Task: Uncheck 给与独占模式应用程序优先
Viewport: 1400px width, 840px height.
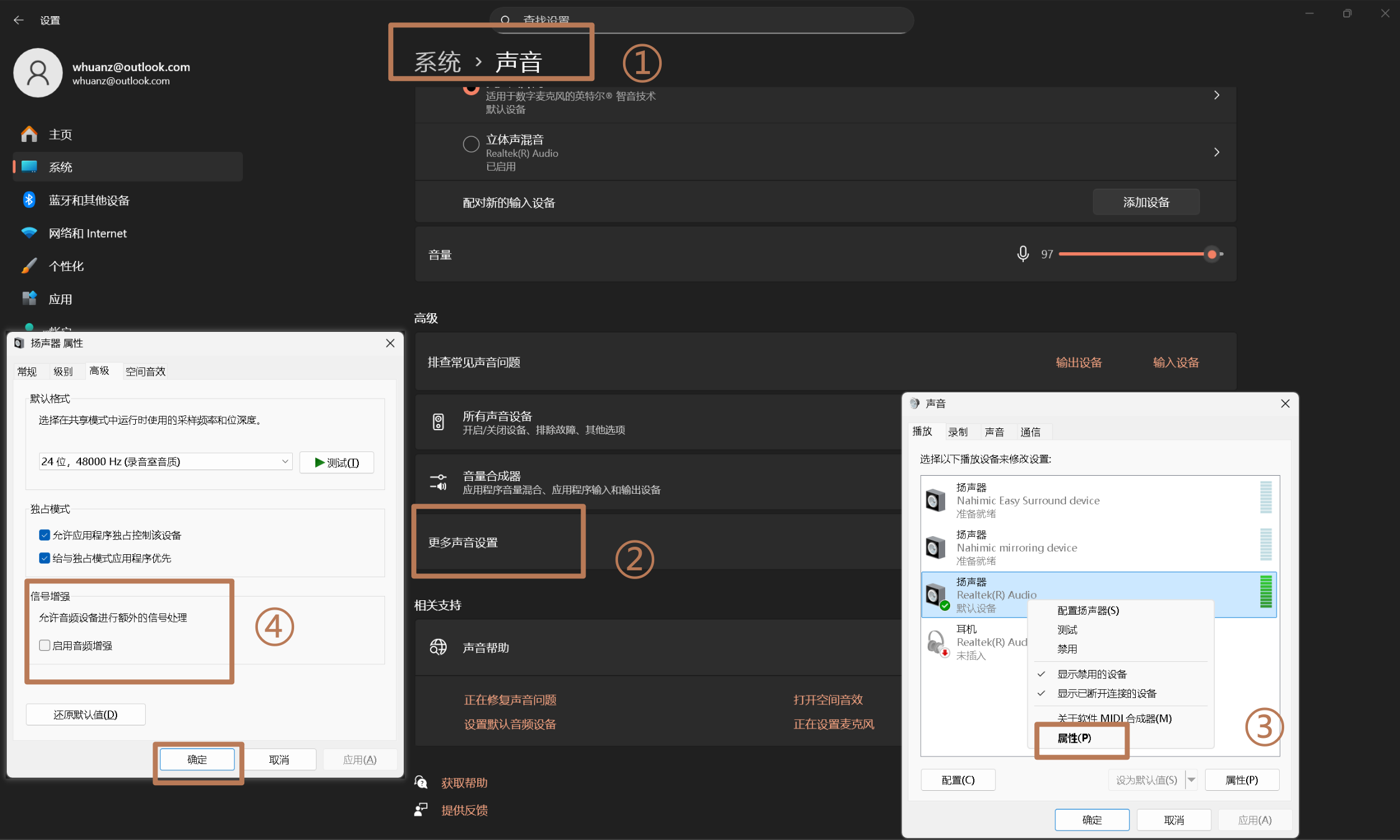Action: tap(45, 558)
